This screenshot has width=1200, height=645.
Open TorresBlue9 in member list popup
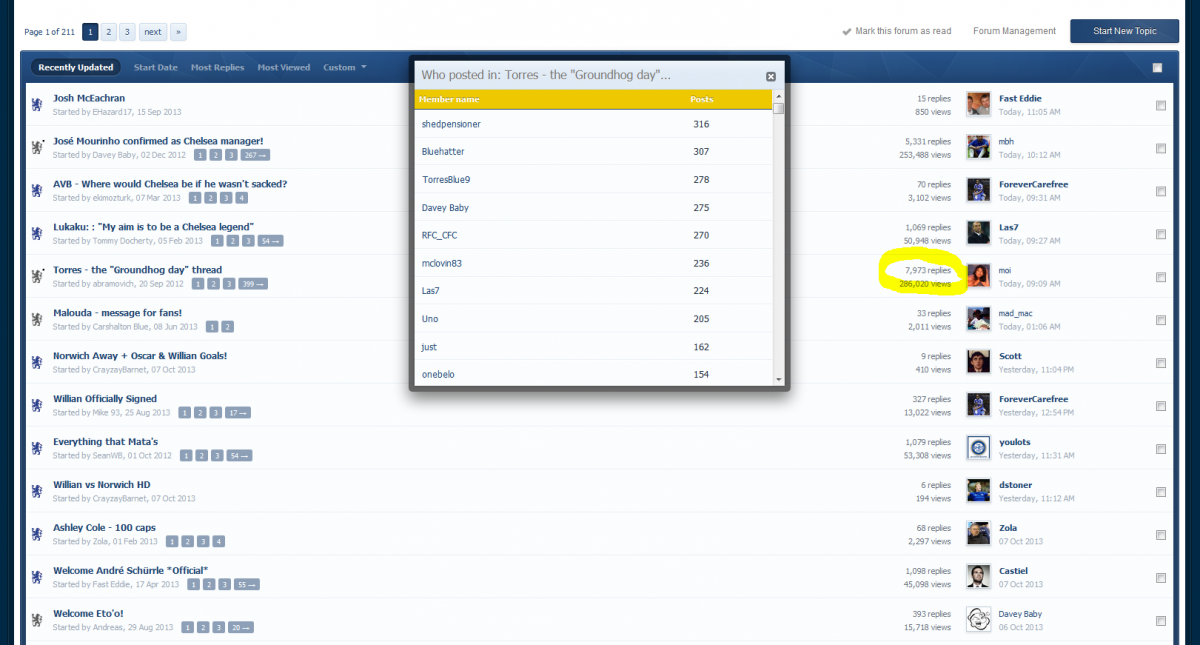tap(446, 180)
